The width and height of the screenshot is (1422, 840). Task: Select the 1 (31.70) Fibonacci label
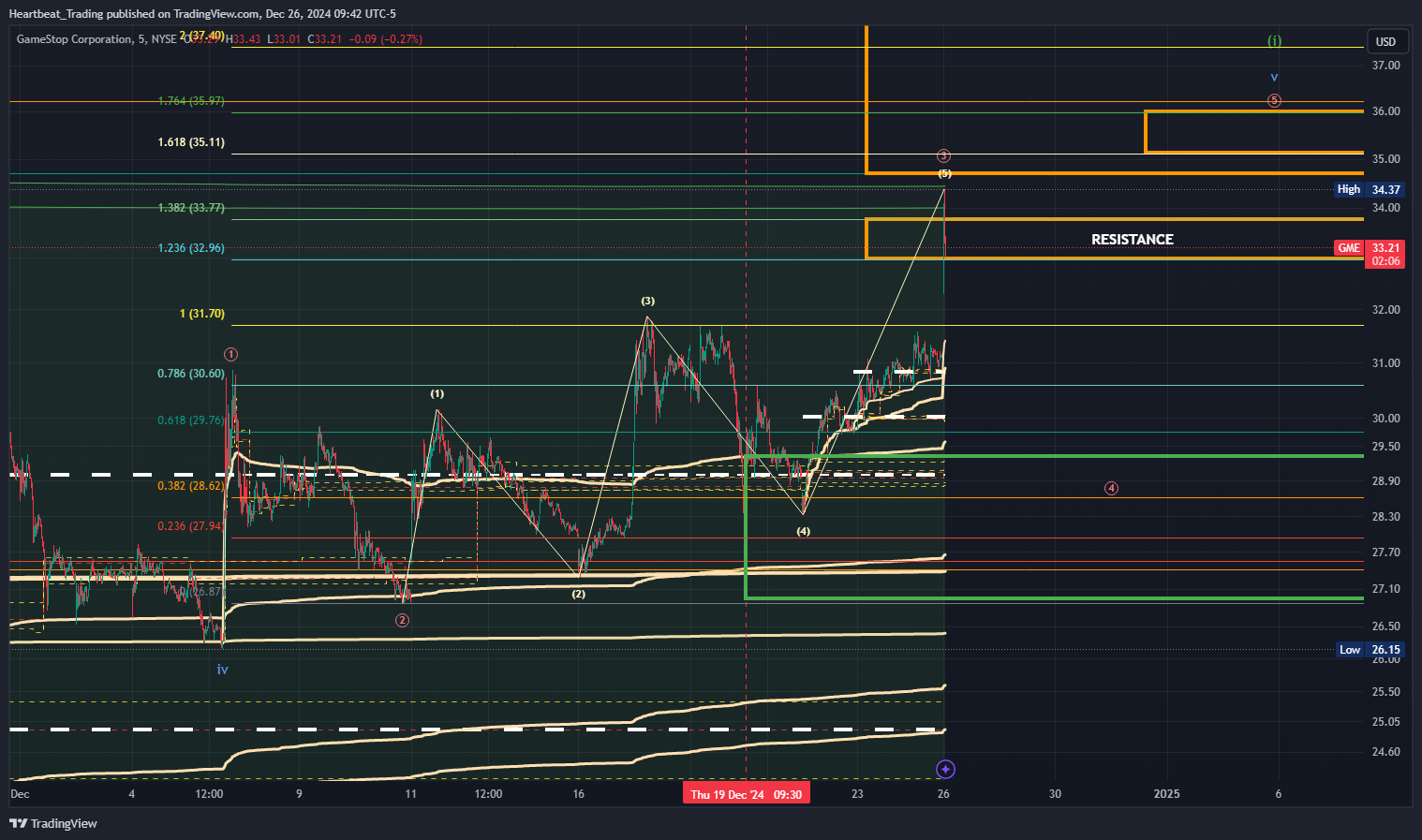202,314
